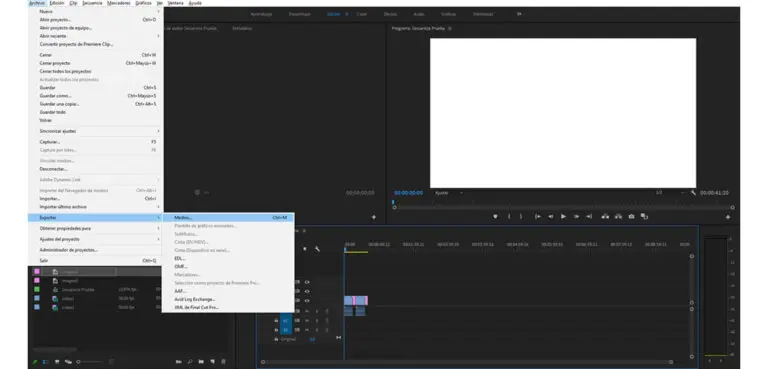Screen dimensions: 768x369
Task: Click the Find magnifier in Project panel
Action: [x=190, y=362]
